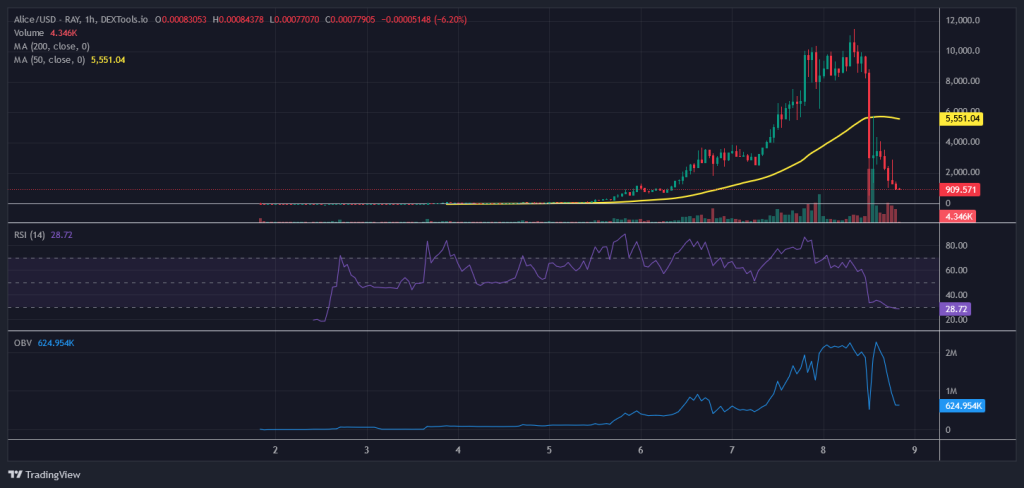Click the close value C0.00077905

pyautogui.click(x=350, y=20)
